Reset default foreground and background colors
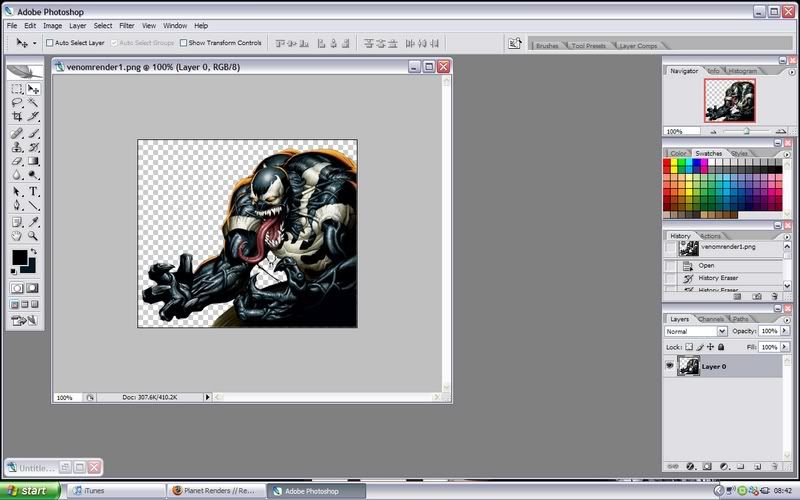The width and height of the screenshot is (800, 500). pos(13,271)
